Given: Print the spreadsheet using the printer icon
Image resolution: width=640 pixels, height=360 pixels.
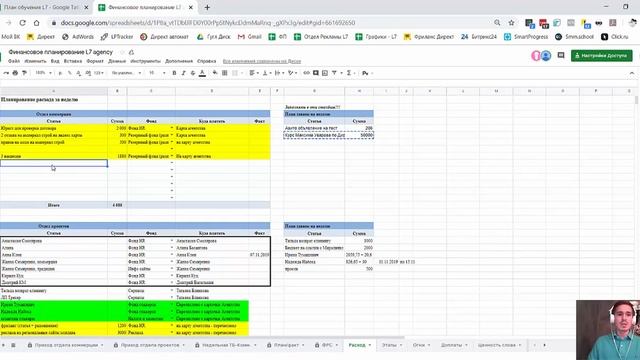Looking at the screenshot, I should (x=15, y=73).
